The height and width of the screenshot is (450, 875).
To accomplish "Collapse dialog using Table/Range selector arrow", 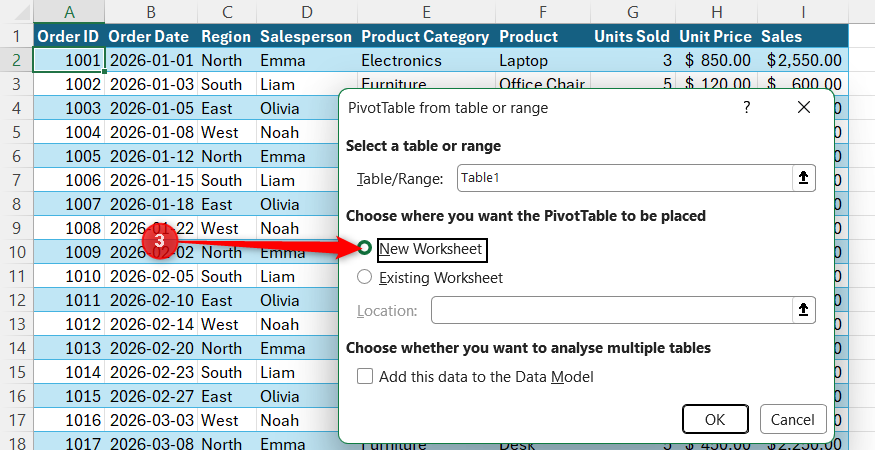I will click(804, 178).
